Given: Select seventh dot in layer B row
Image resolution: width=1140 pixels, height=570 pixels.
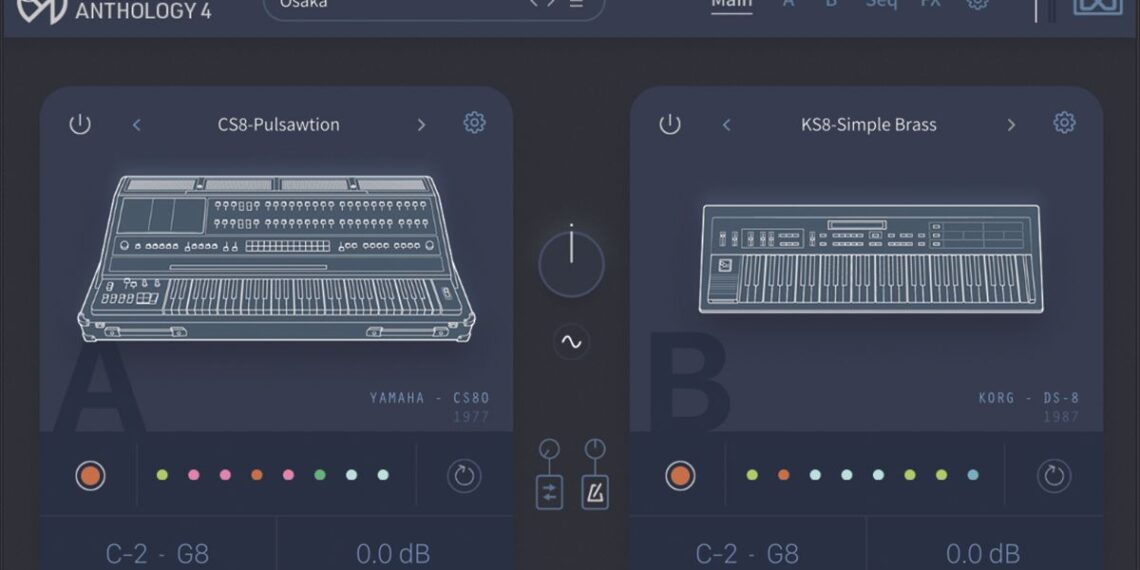Looking at the screenshot, I should click(x=942, y=475).
